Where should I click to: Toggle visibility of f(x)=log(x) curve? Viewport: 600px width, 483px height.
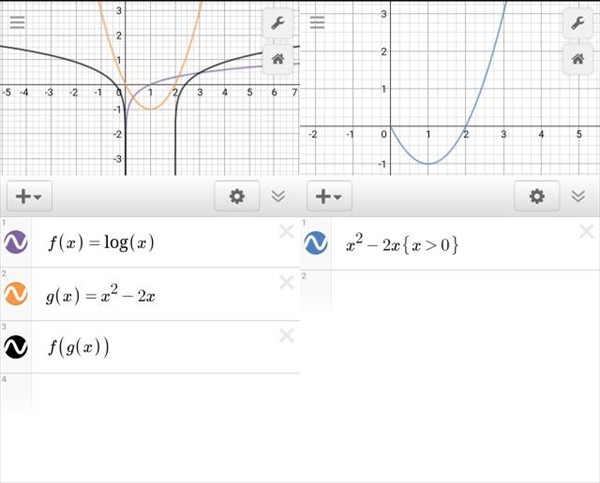[16, 243]
